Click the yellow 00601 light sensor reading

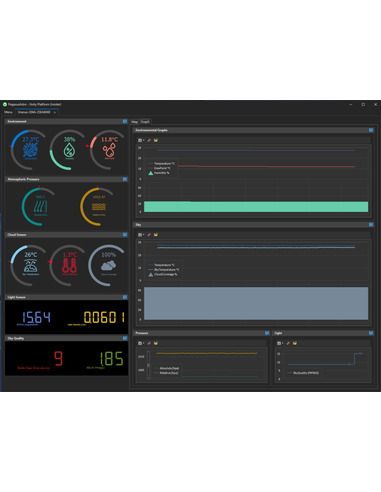(104, 317)
